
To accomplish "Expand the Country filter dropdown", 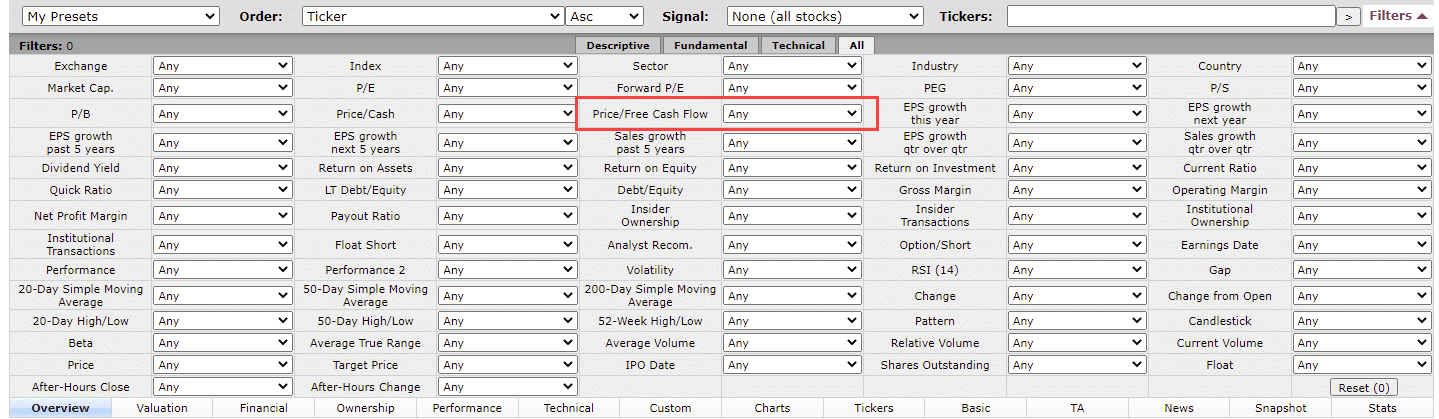I will tap(1362, 66).
